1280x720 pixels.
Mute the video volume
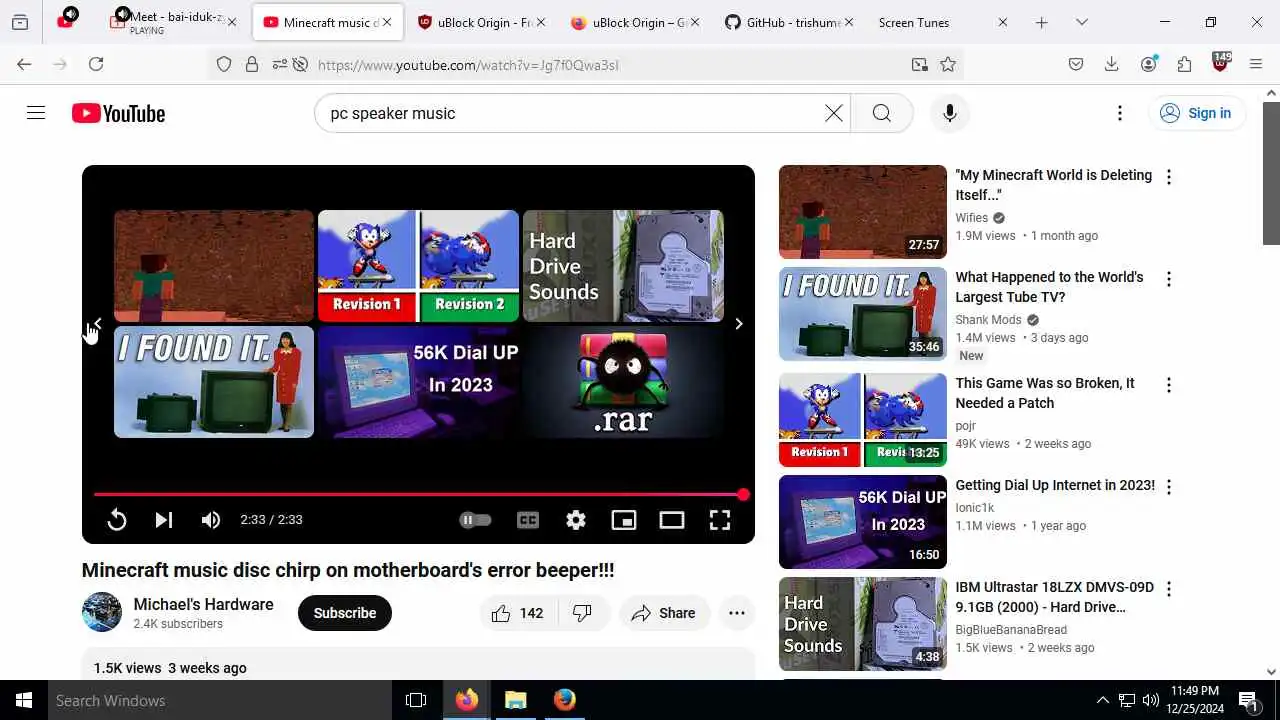coord(210,520)
